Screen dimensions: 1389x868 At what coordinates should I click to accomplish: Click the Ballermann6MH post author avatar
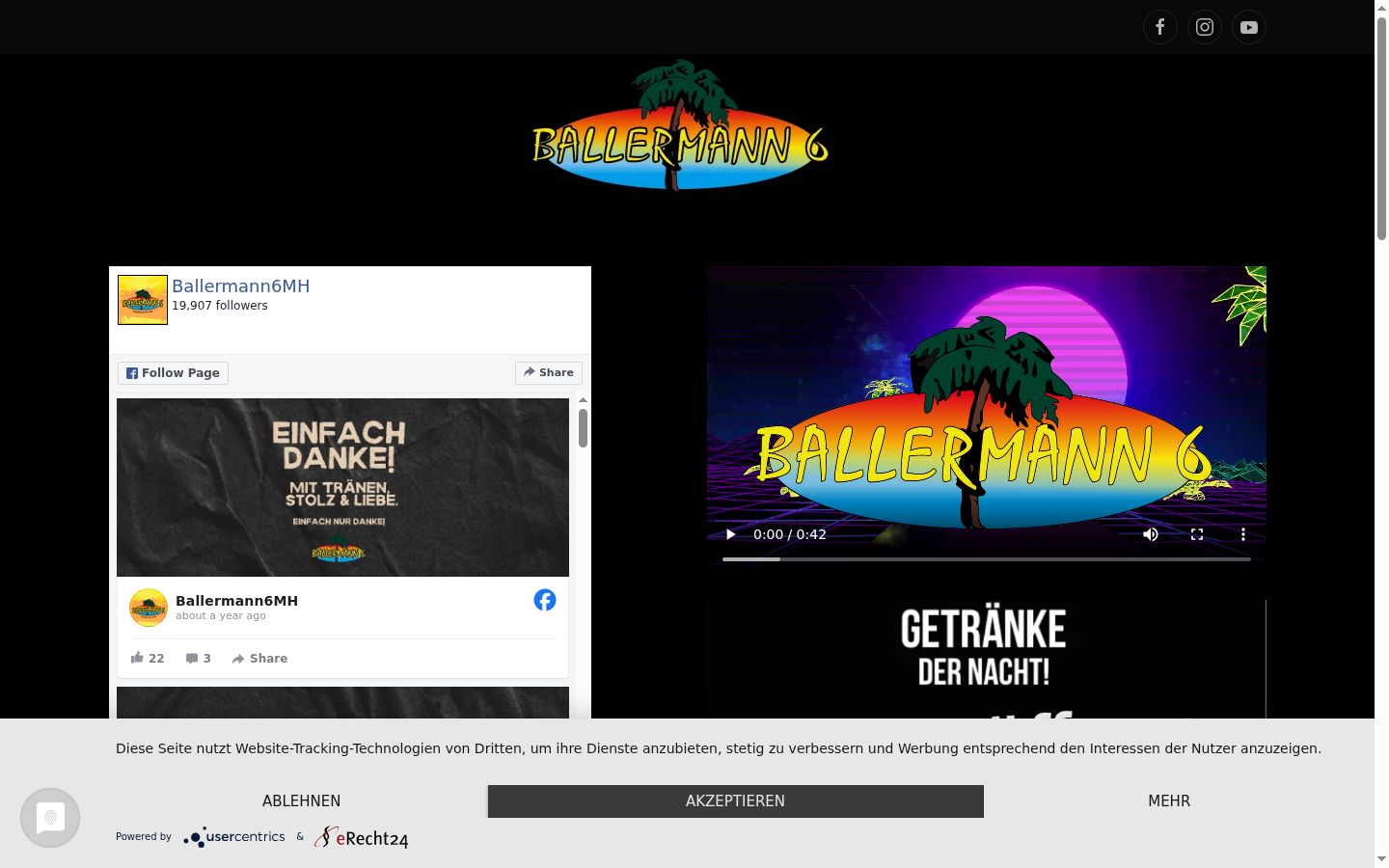[x=149, y=608]
